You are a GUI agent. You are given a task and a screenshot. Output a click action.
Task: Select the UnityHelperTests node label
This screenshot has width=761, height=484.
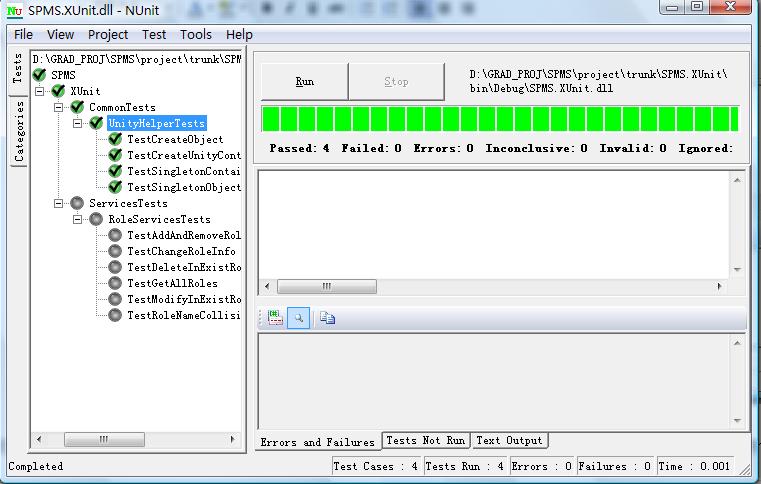157,123
